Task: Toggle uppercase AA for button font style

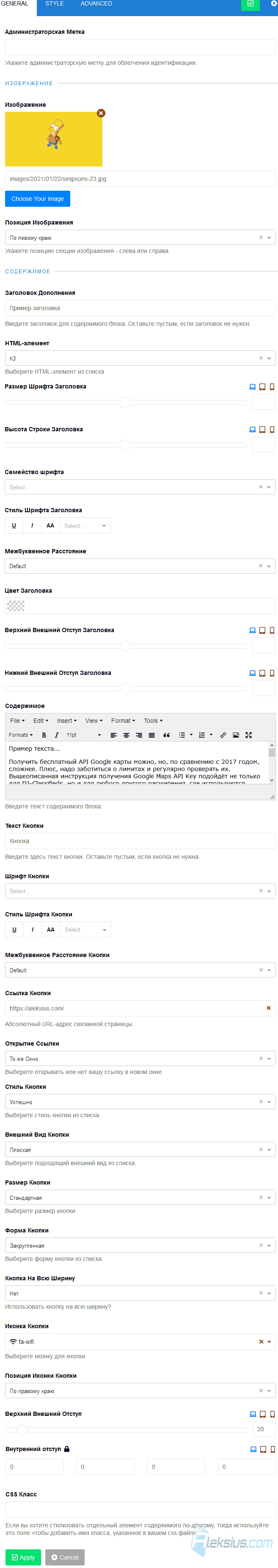Action: [x=50, y=930]
